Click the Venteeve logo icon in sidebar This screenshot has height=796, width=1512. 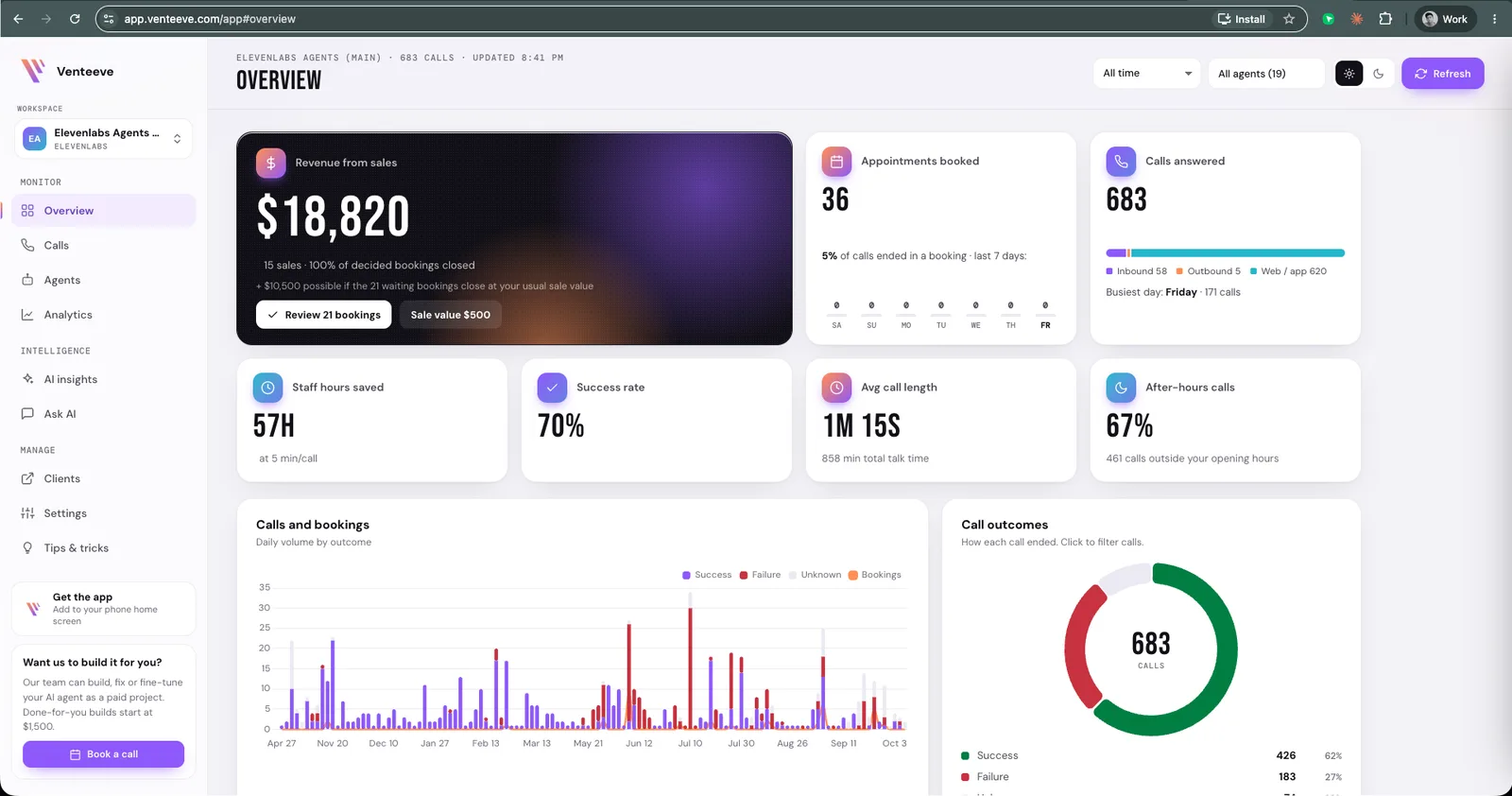[x=33, y=71]
